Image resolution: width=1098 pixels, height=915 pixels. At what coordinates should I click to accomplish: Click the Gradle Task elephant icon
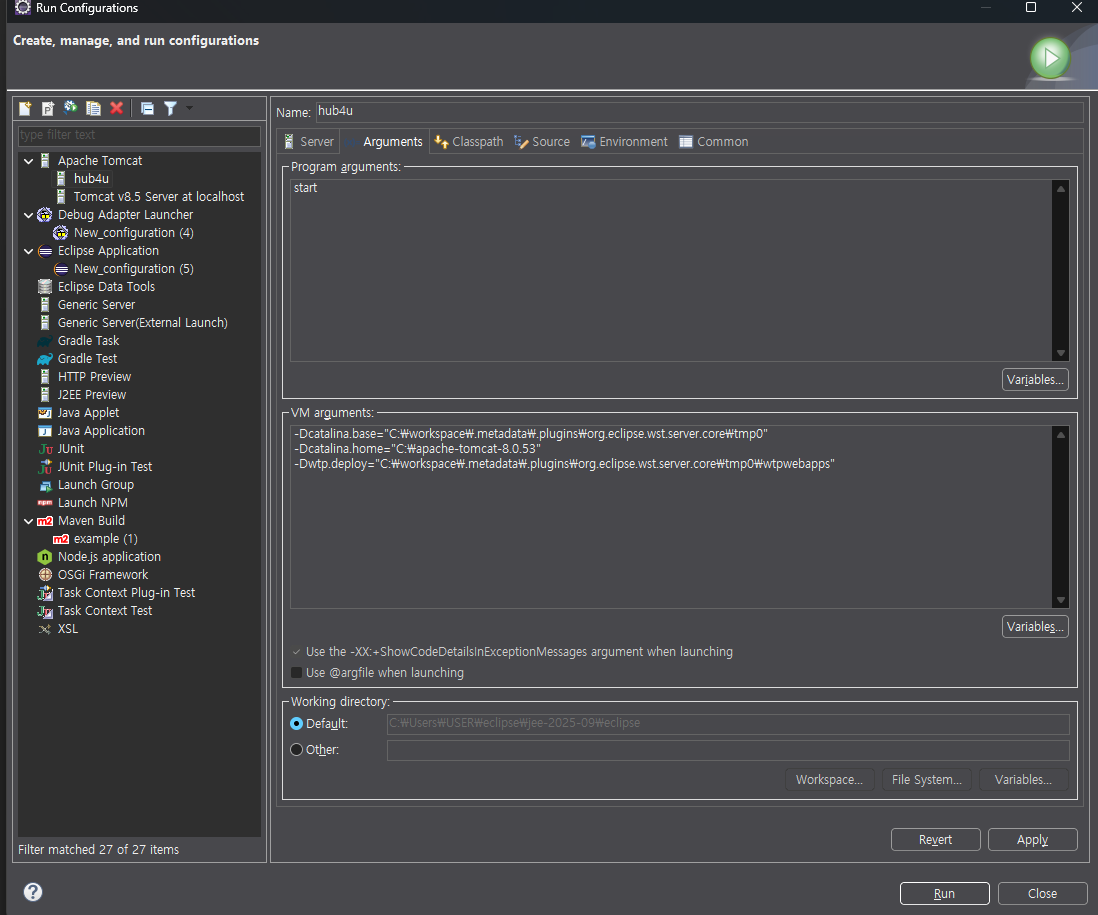(45, 340)
